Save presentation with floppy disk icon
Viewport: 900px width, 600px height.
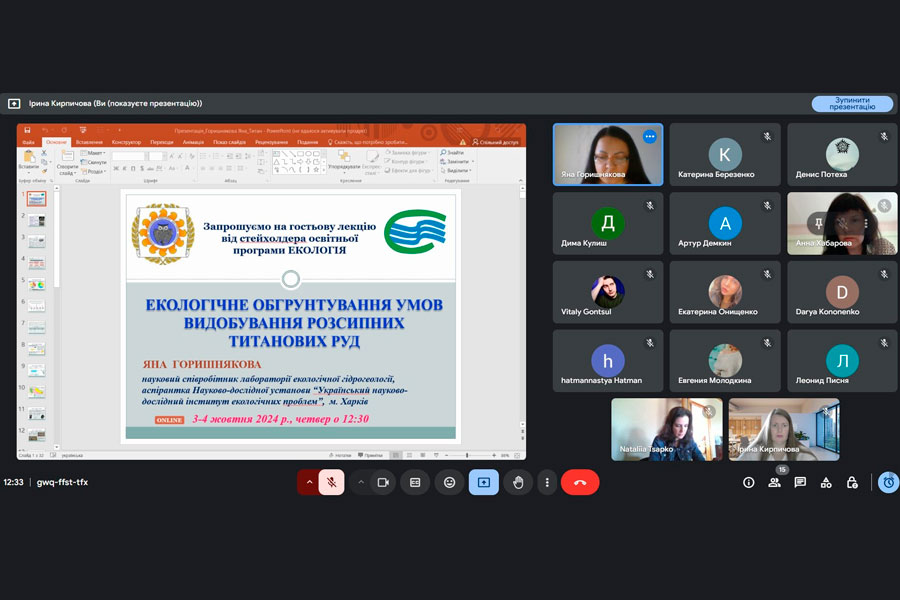coord(27,130)
